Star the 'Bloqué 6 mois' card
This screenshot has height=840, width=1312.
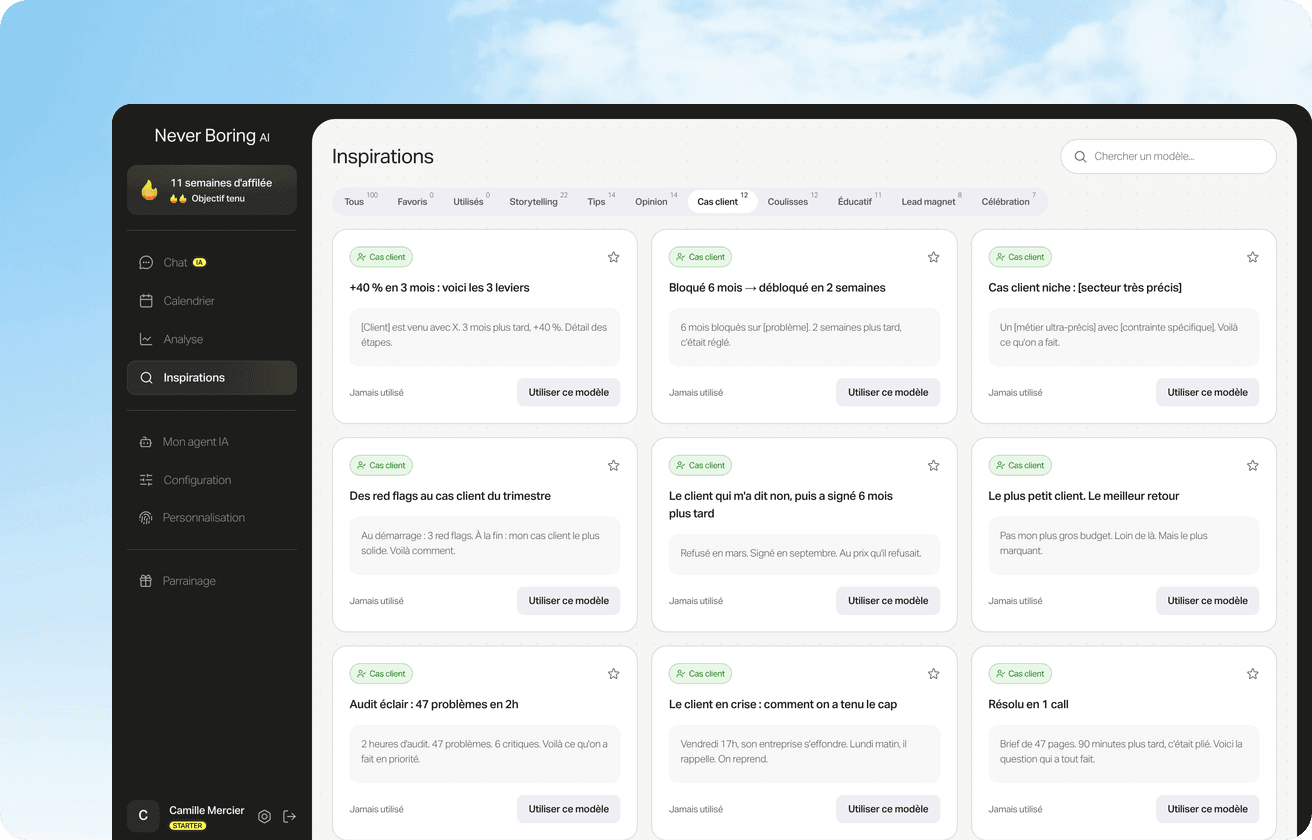pyautogui.click(x=934, y=257)
